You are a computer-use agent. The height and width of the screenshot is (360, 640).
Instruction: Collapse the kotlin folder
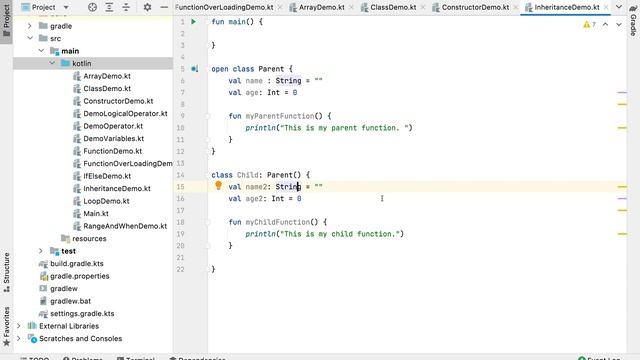coord(52,63)
